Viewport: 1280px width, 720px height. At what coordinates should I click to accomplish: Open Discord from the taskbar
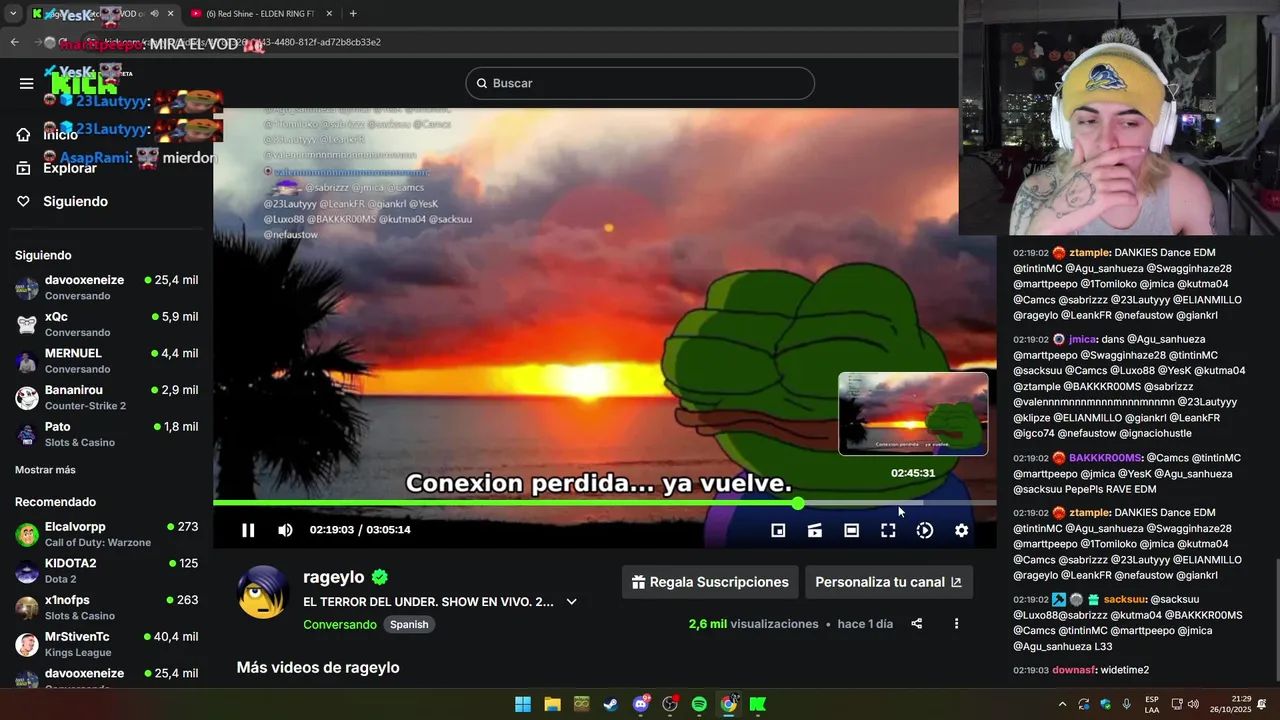641,704
